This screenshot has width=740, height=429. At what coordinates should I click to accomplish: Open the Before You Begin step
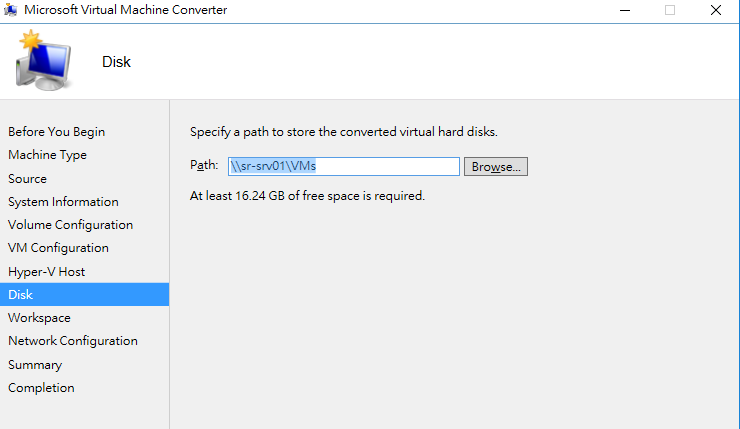click(57, 132)
